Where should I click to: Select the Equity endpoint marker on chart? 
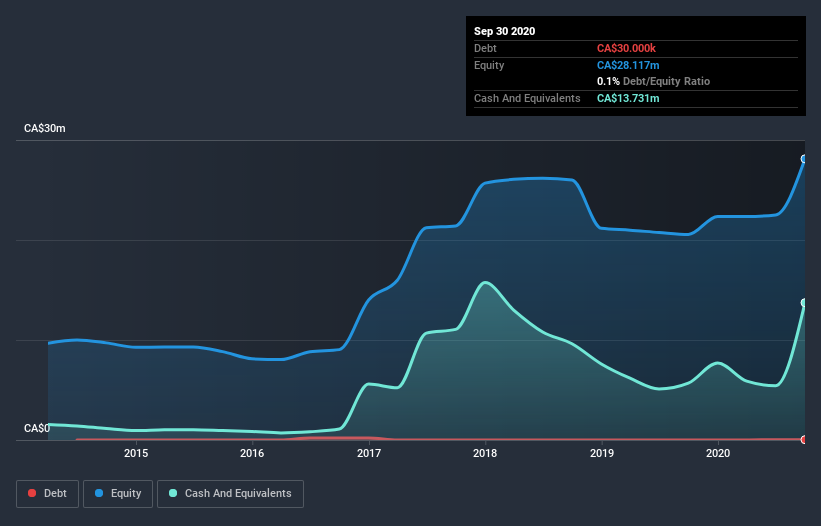(804, 159)
